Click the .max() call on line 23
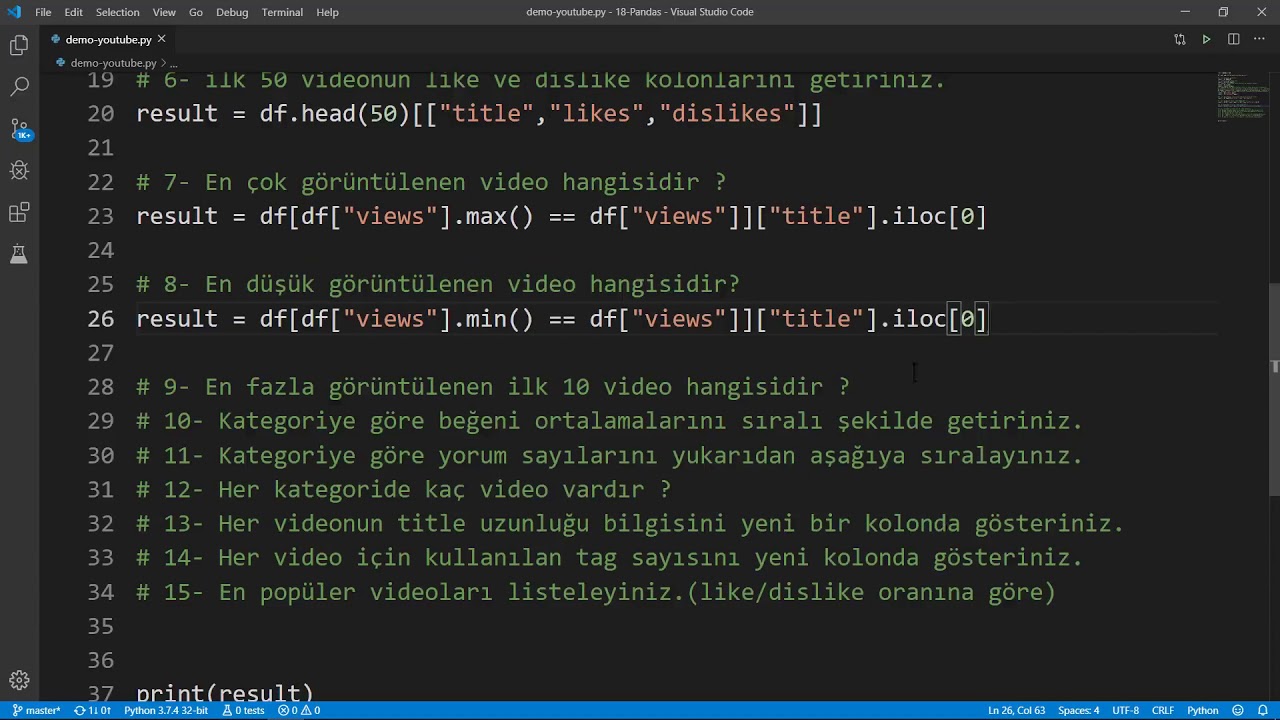This screenshot has height=720, width=1280. tap(493, 216)
